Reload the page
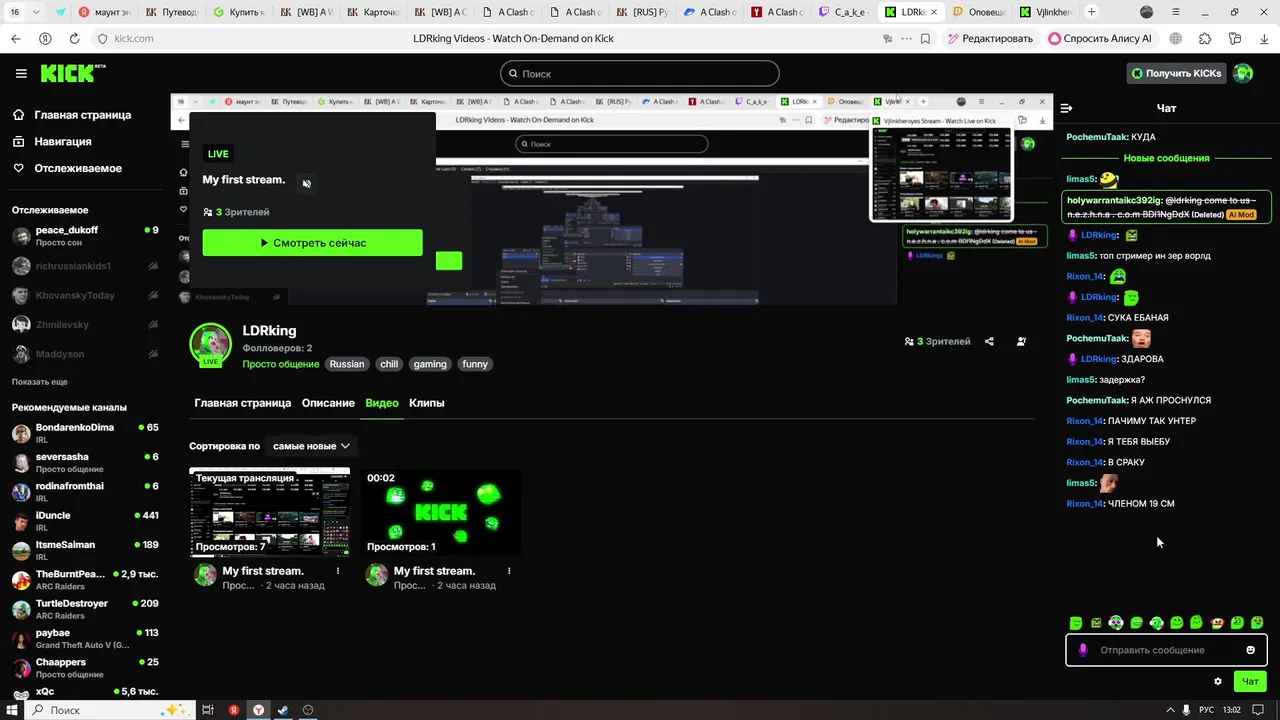This screenshot has width=1280, height=720. coord(74,38)
